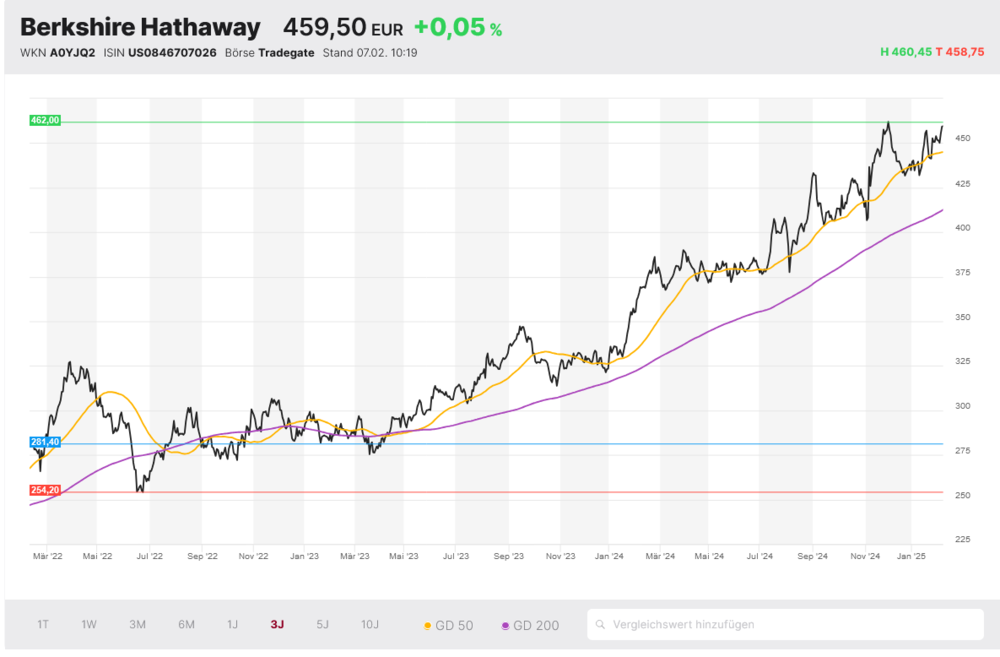Choose the active 3J time range
This screenshot has height=657, width=1000.
pyautogui.click(x=277, y=624)
